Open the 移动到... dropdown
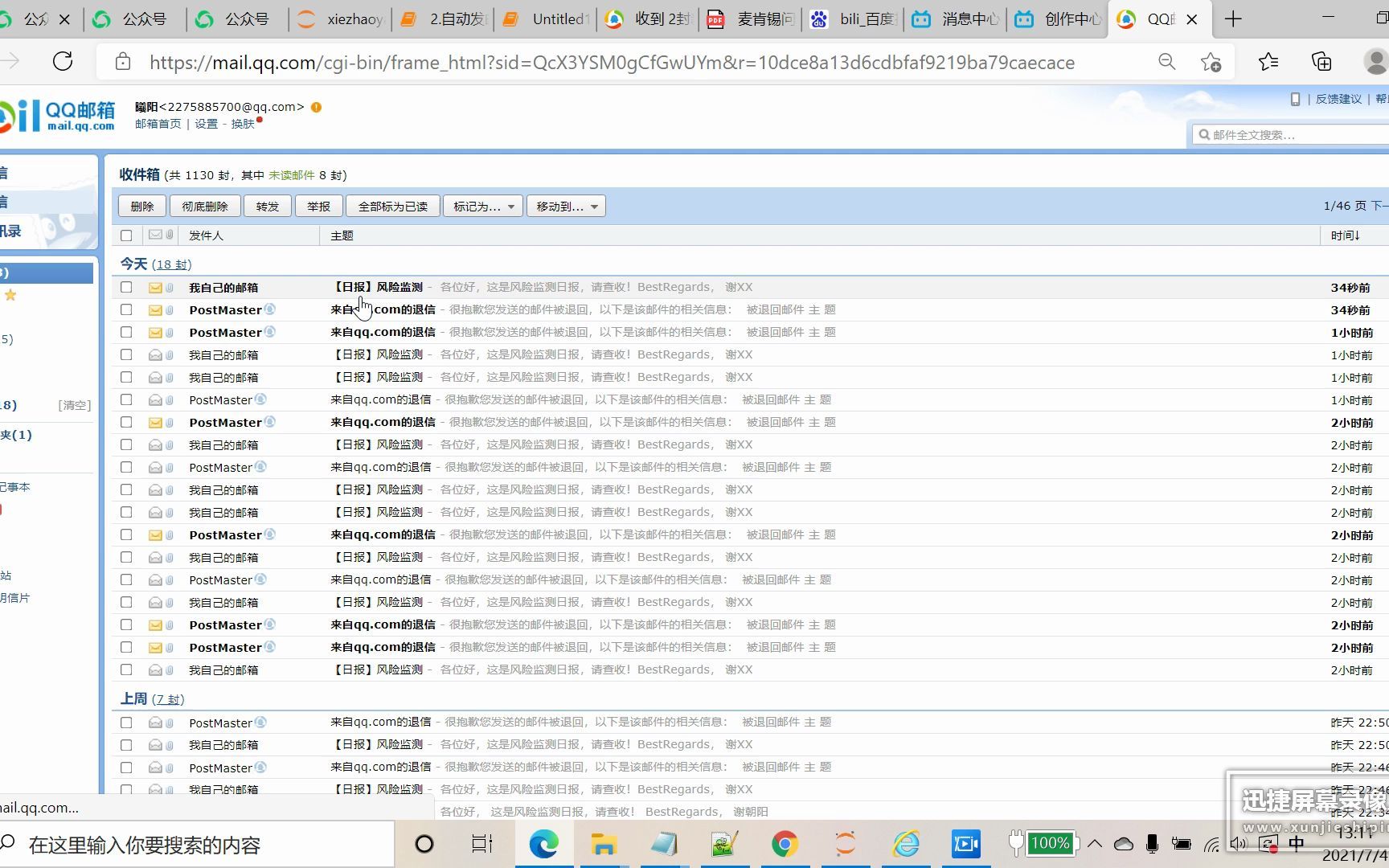Screen dimensions: 1389x868 pyautogui.click(x=566, y=207)
